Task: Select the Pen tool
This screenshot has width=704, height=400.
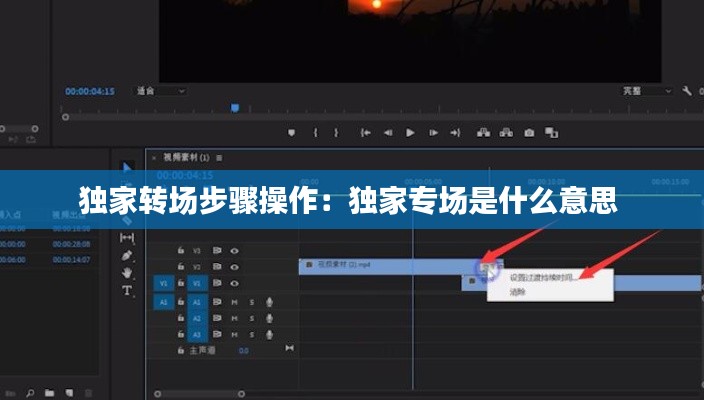Action: [x=127, y=255]
